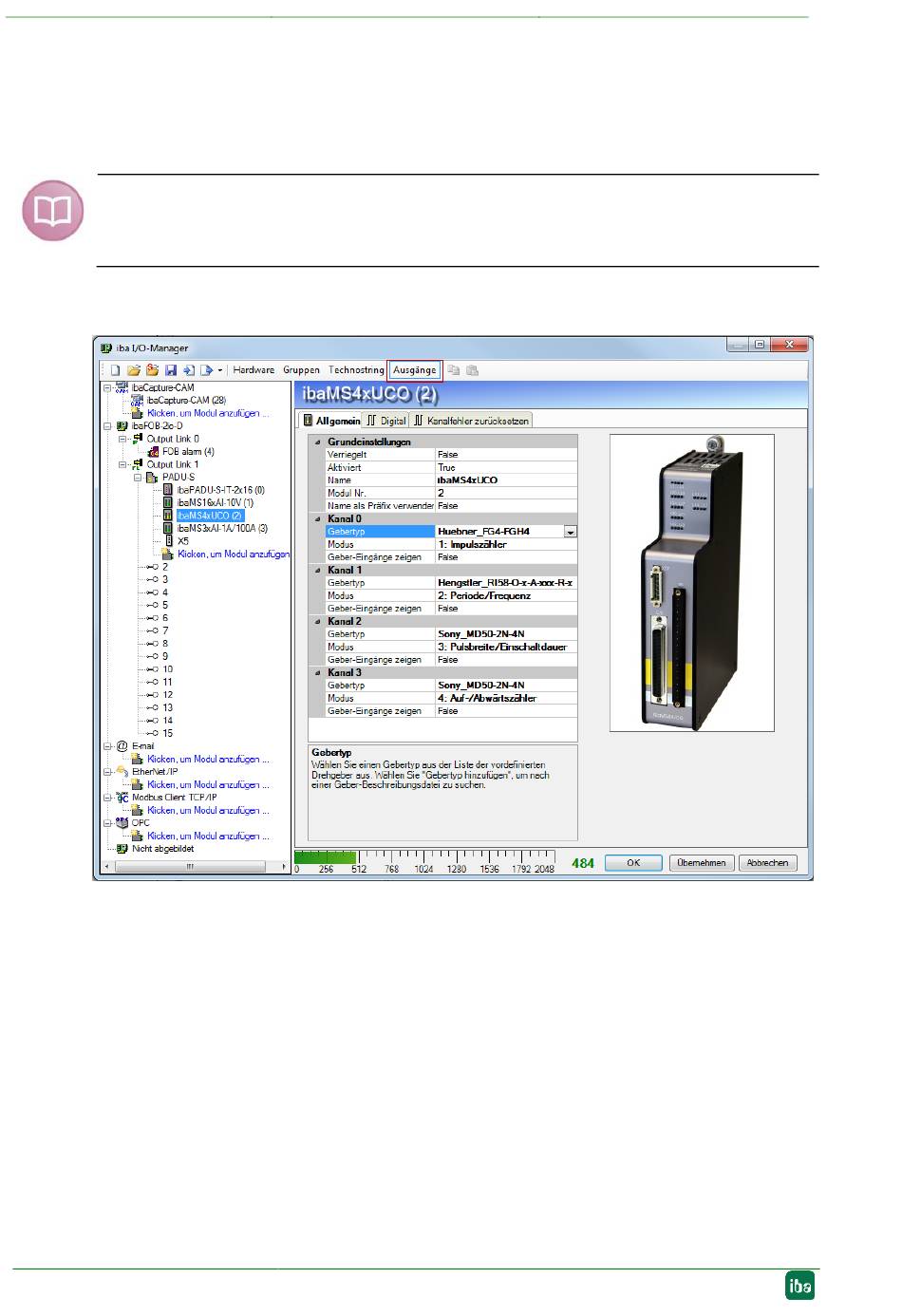This screenshot has width=902, height=1316.
Task: Open the Kanal 0 Gebertyp dropdown arrow
Action: 571,532
